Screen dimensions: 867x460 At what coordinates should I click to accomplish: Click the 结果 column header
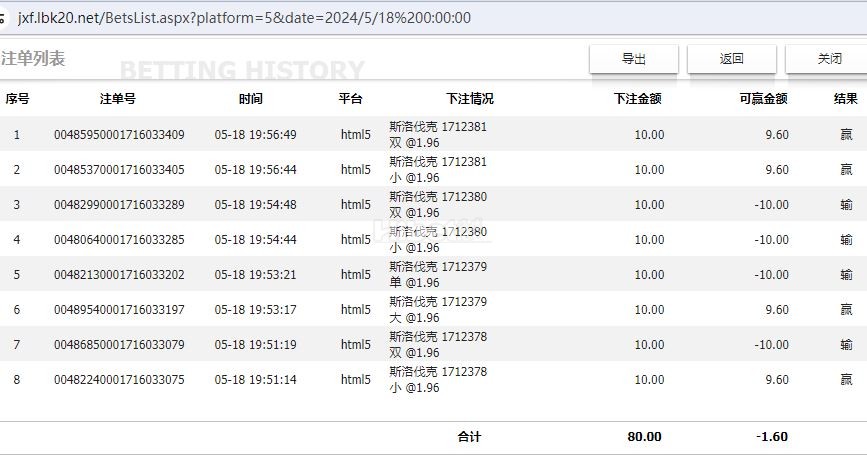pos(845,99)
